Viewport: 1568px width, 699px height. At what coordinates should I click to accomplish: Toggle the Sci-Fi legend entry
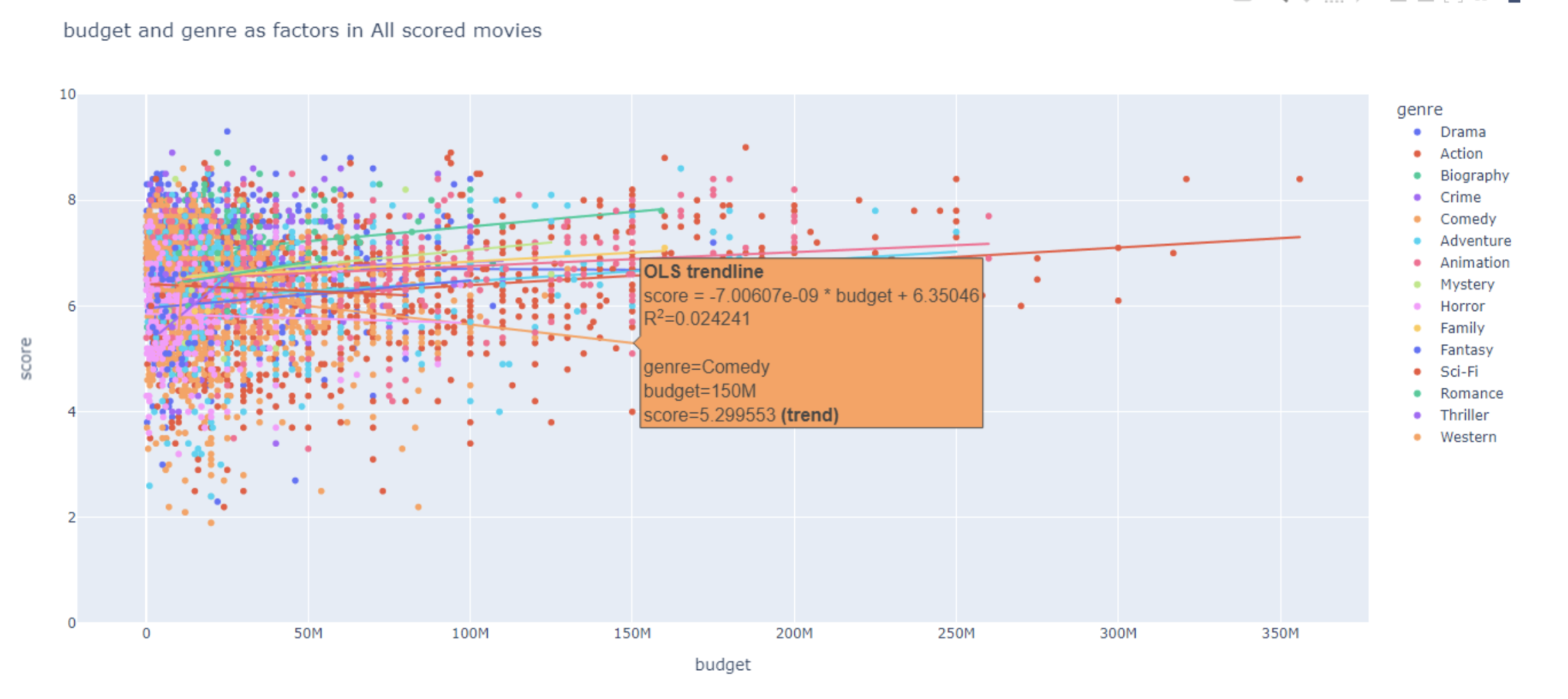point(1458,372)
